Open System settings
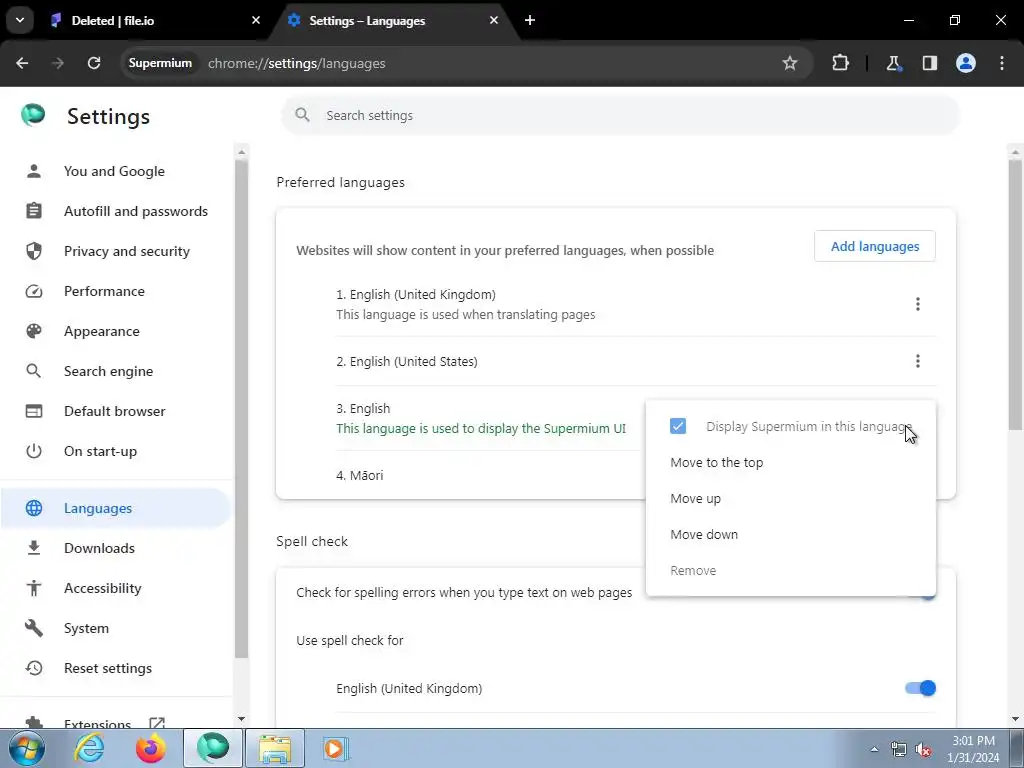This screenshot has height=768, width=1024. [x=114, y=628]
